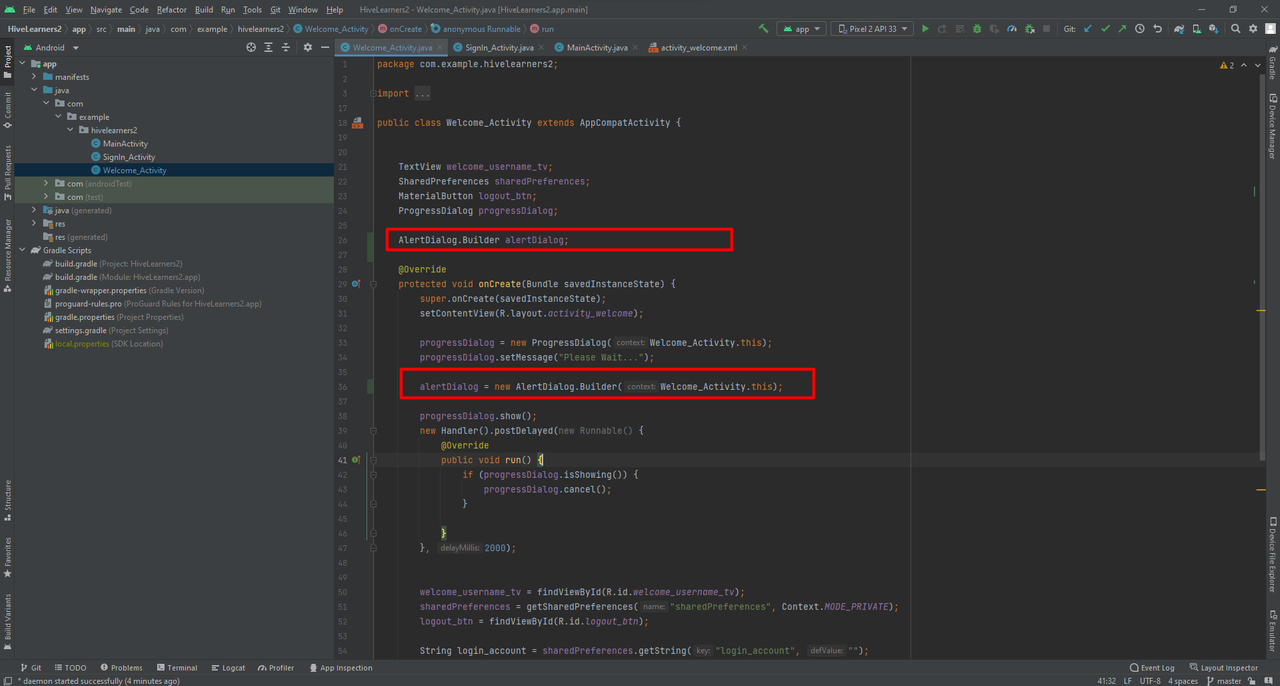Toggle the Commit tool window tab
The height and width of the screenshot is (686, 1280).
[x=7, y=110]
